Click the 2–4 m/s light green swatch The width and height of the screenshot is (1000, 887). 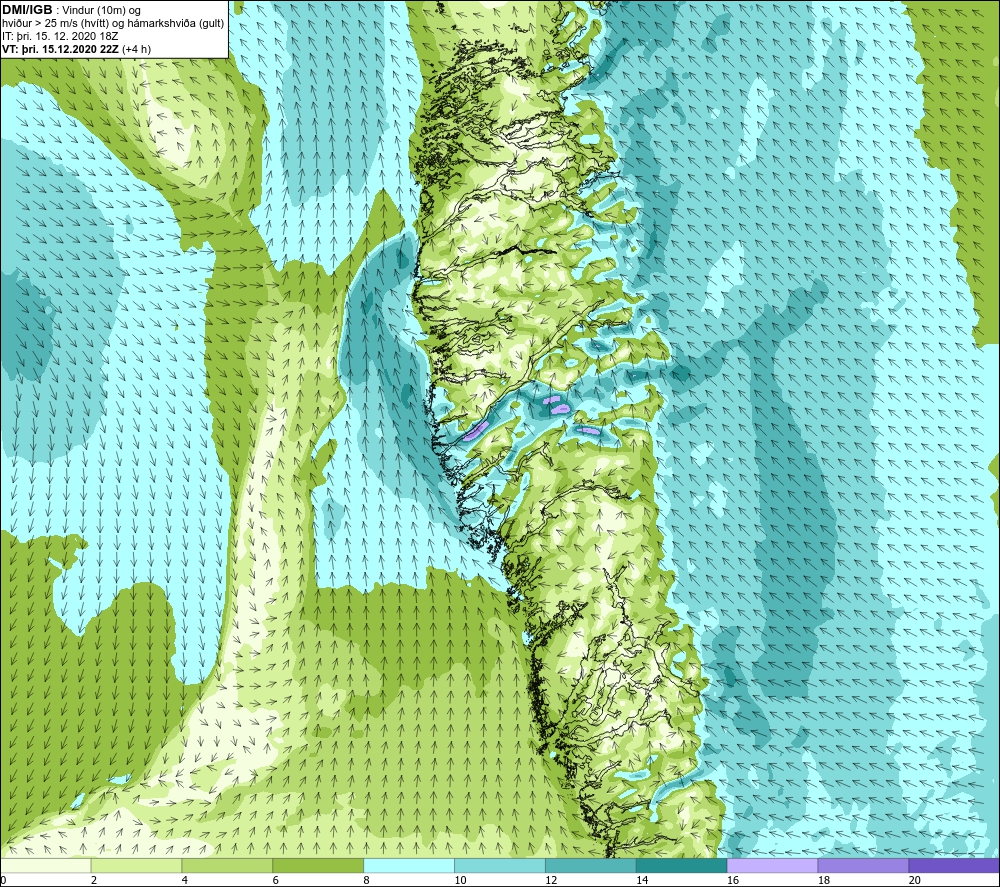coord(136,865)
